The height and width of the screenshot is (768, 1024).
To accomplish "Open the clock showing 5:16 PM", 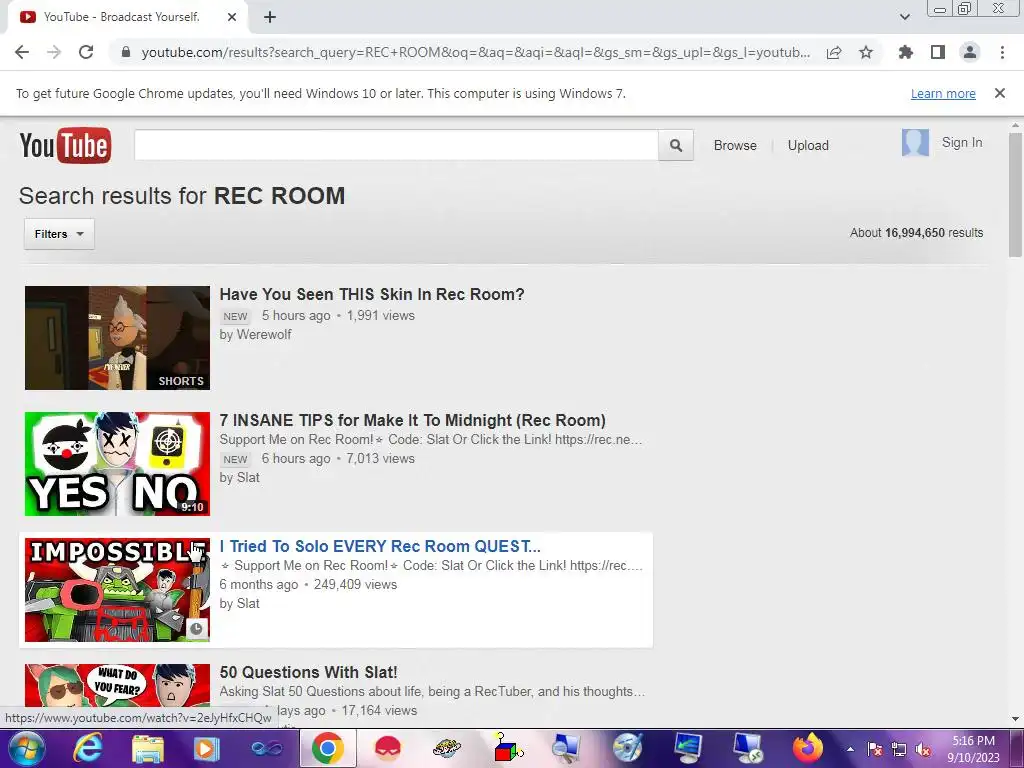I will [x=973, y=749].
